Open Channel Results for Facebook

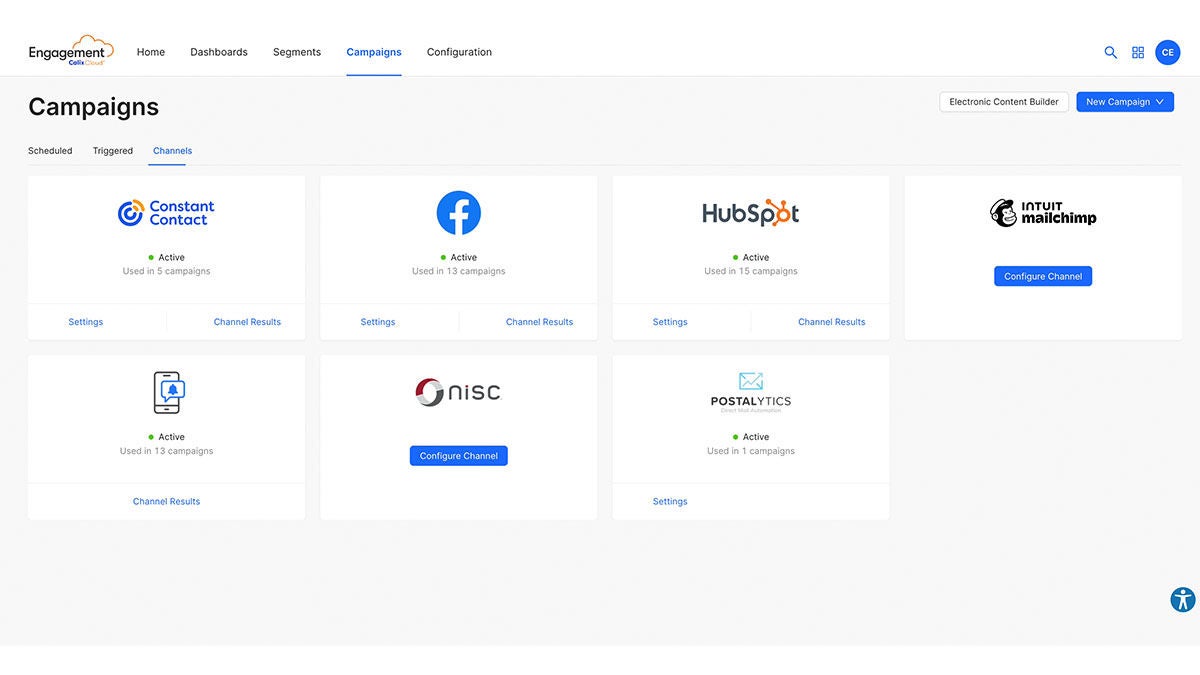click(539, 321)
